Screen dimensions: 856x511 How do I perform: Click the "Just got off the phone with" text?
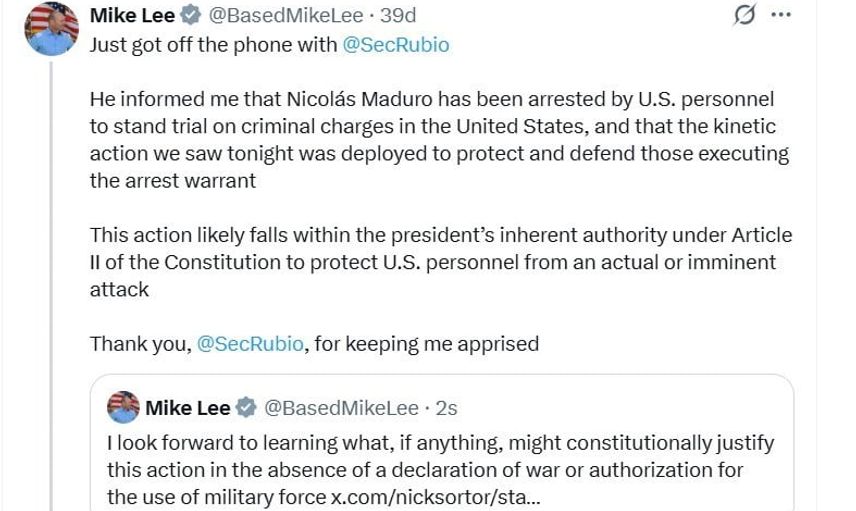(x=213, y=45)
